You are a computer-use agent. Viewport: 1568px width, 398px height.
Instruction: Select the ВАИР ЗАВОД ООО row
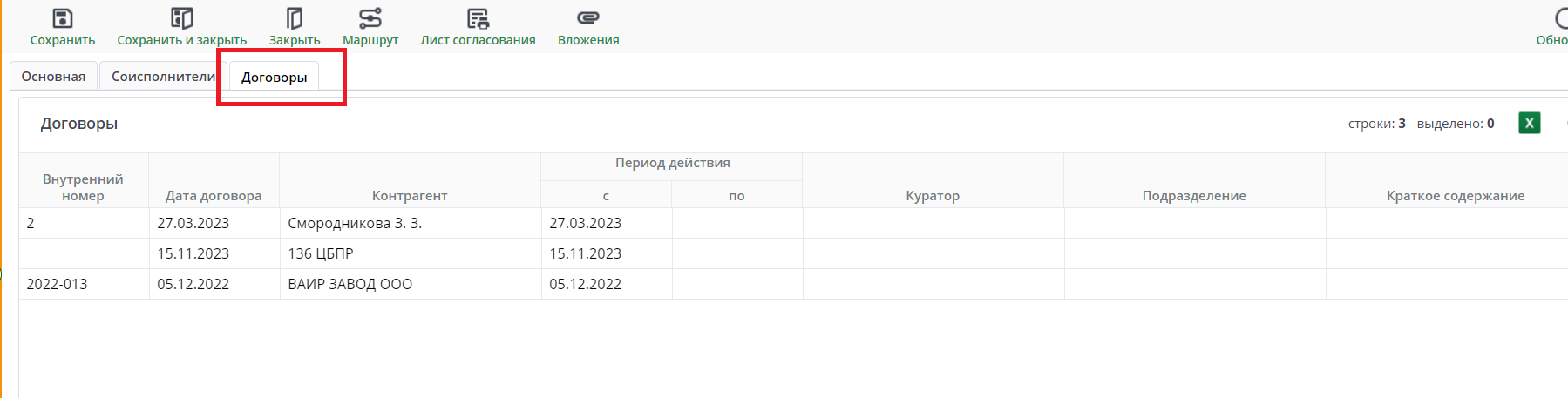click(x=350, y=285)
